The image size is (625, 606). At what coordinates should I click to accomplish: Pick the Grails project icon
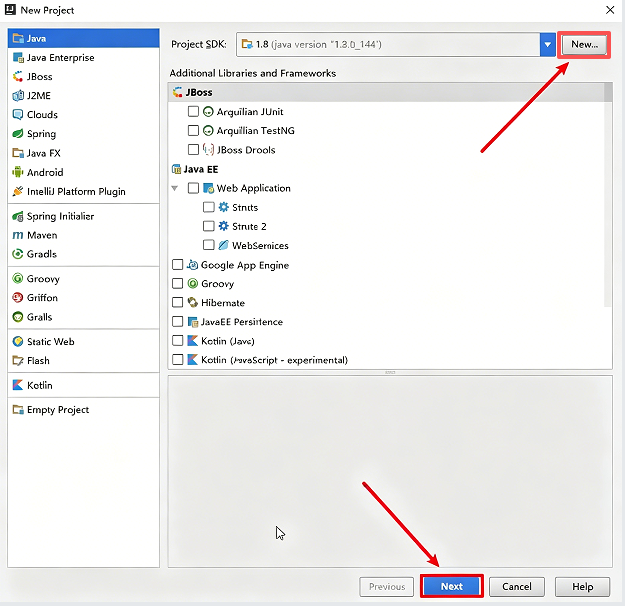click(x=18, y=317)
